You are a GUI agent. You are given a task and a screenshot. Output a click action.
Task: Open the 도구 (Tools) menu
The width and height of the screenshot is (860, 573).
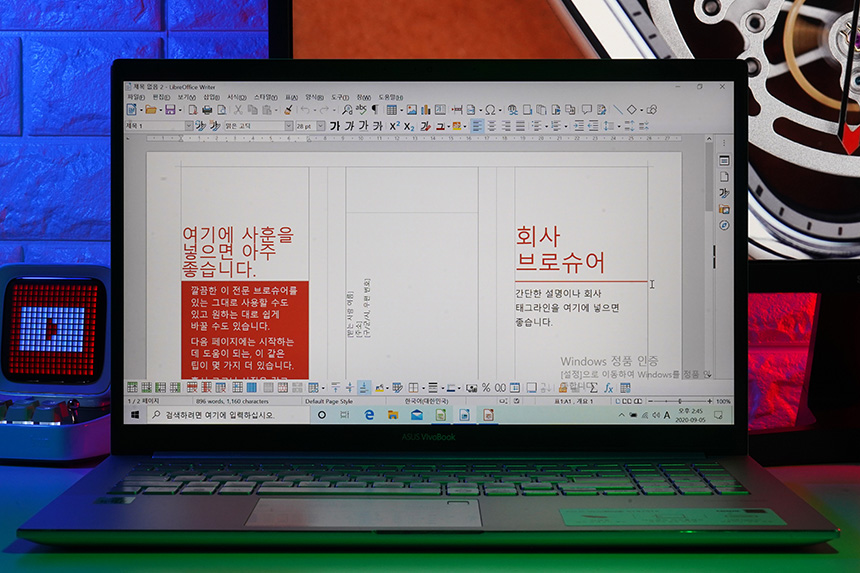(340, 97)
